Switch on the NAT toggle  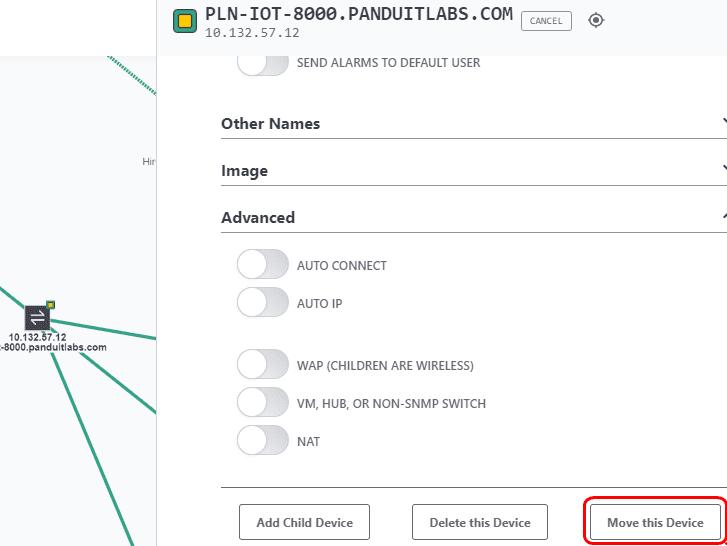pos(262,440)
